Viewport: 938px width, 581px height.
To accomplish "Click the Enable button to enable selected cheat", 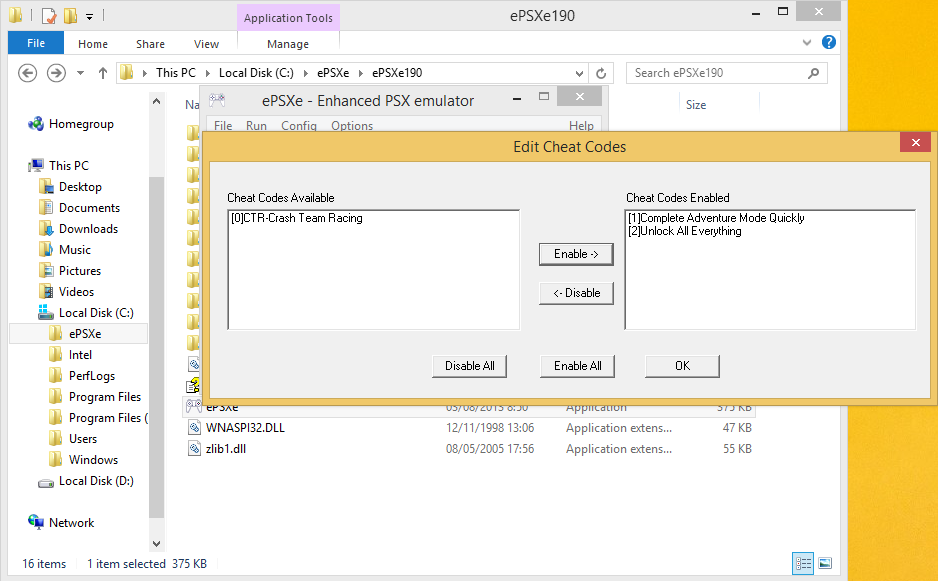I will [x=576, y=254].
